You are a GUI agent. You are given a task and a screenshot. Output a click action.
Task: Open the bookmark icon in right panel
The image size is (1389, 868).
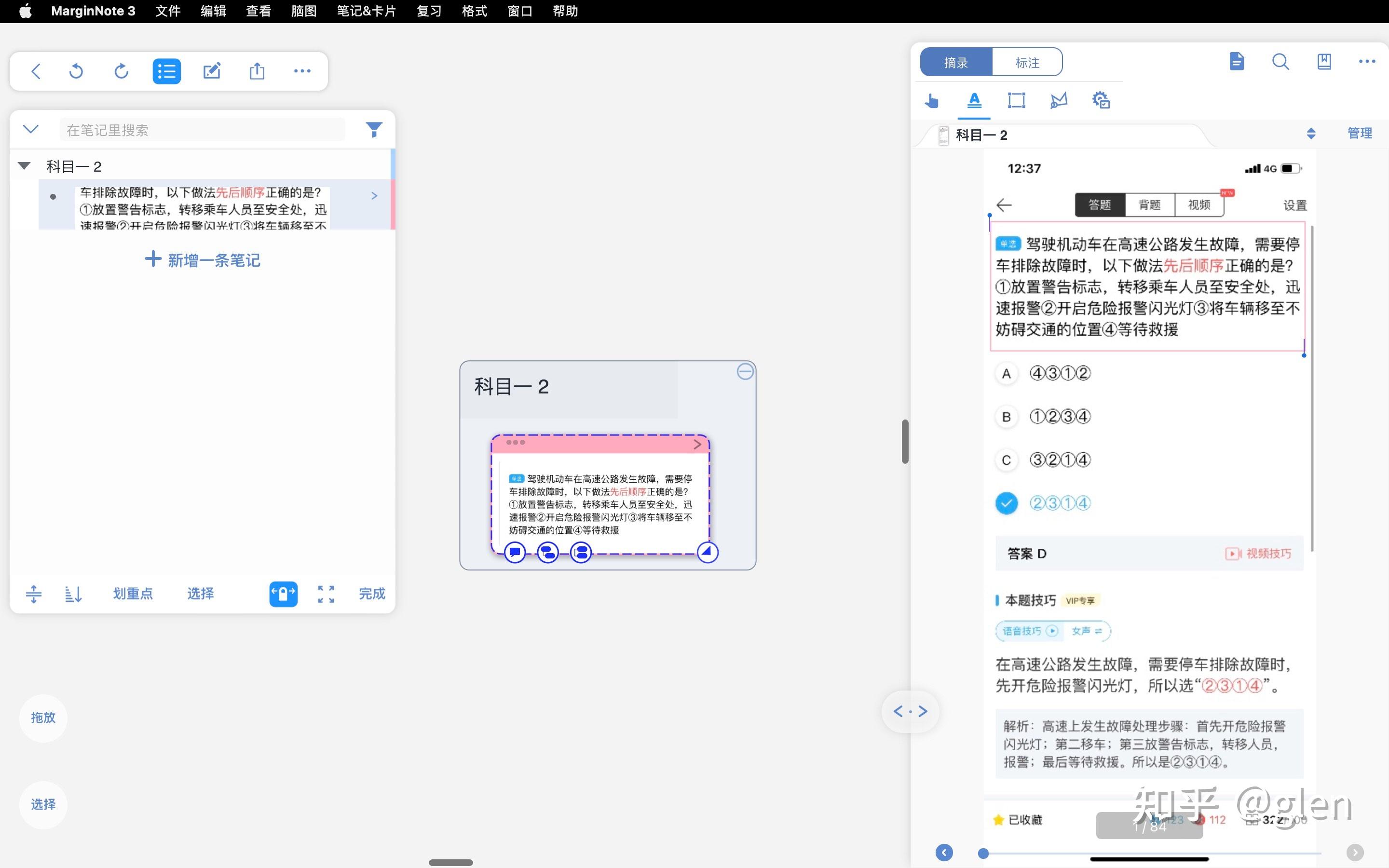(1323, 62)
